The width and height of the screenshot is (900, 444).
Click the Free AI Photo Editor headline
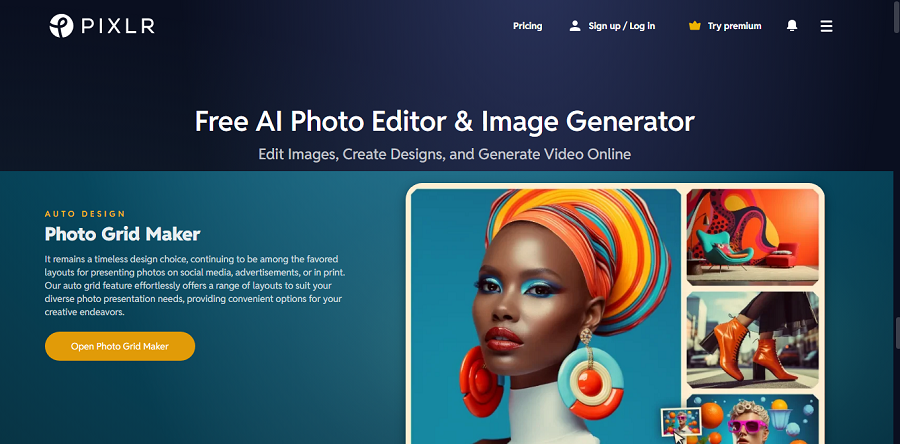tap(445, 122)
